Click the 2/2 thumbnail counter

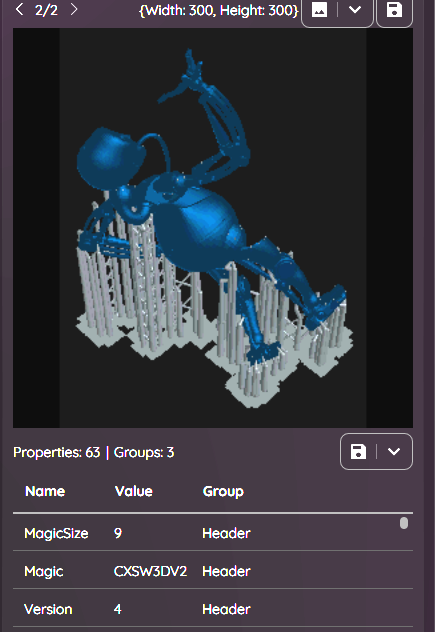coord(46,10)
